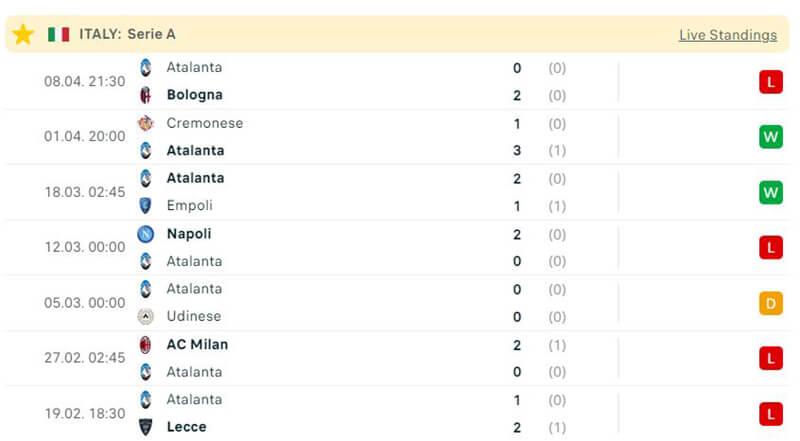Click the Lecce club crest
800x441 pixels.
coord(146,427)
